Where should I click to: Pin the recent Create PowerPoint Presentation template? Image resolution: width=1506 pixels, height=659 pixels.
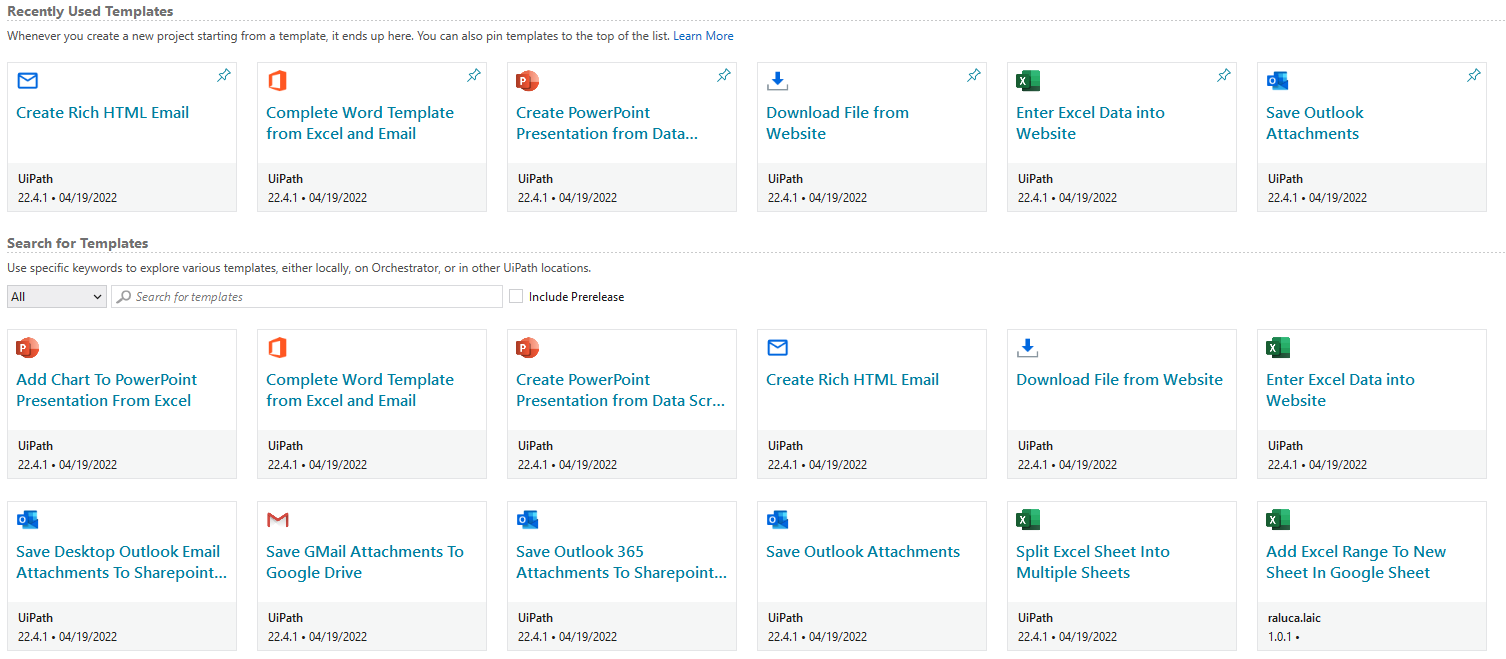723,76
